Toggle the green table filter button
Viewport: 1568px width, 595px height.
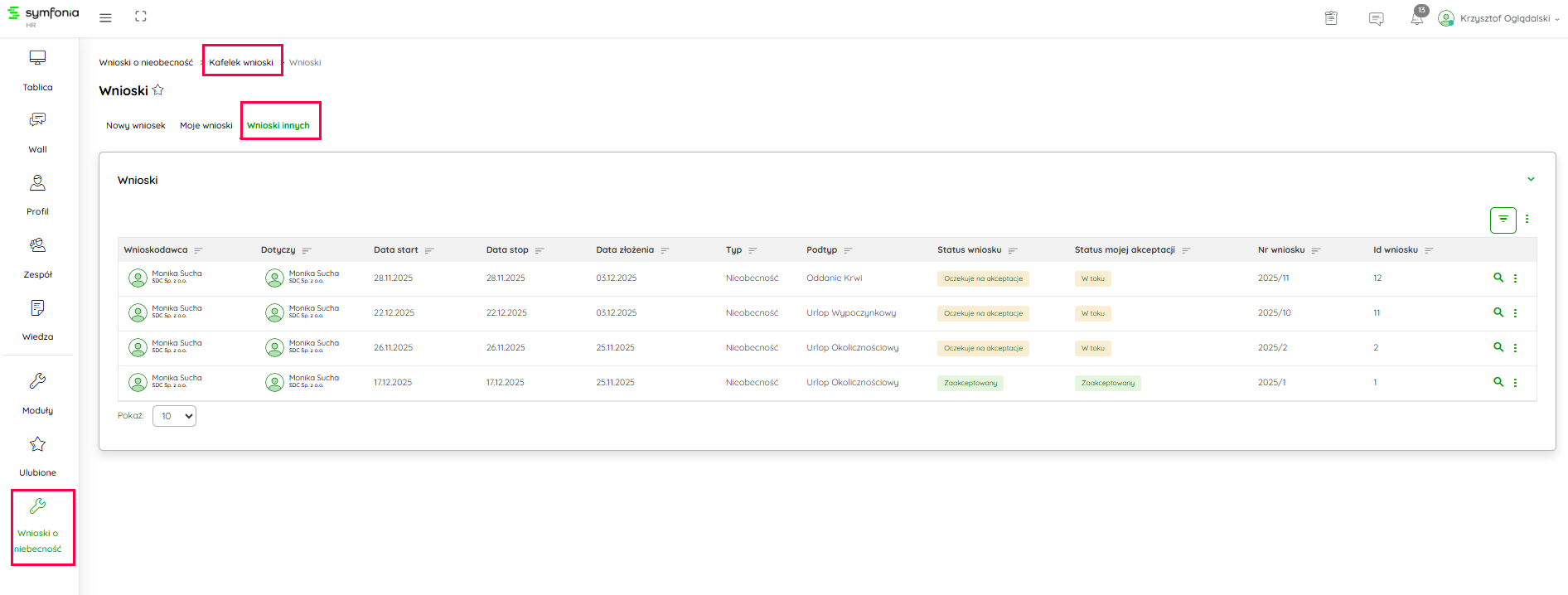tap(1503, 220)
